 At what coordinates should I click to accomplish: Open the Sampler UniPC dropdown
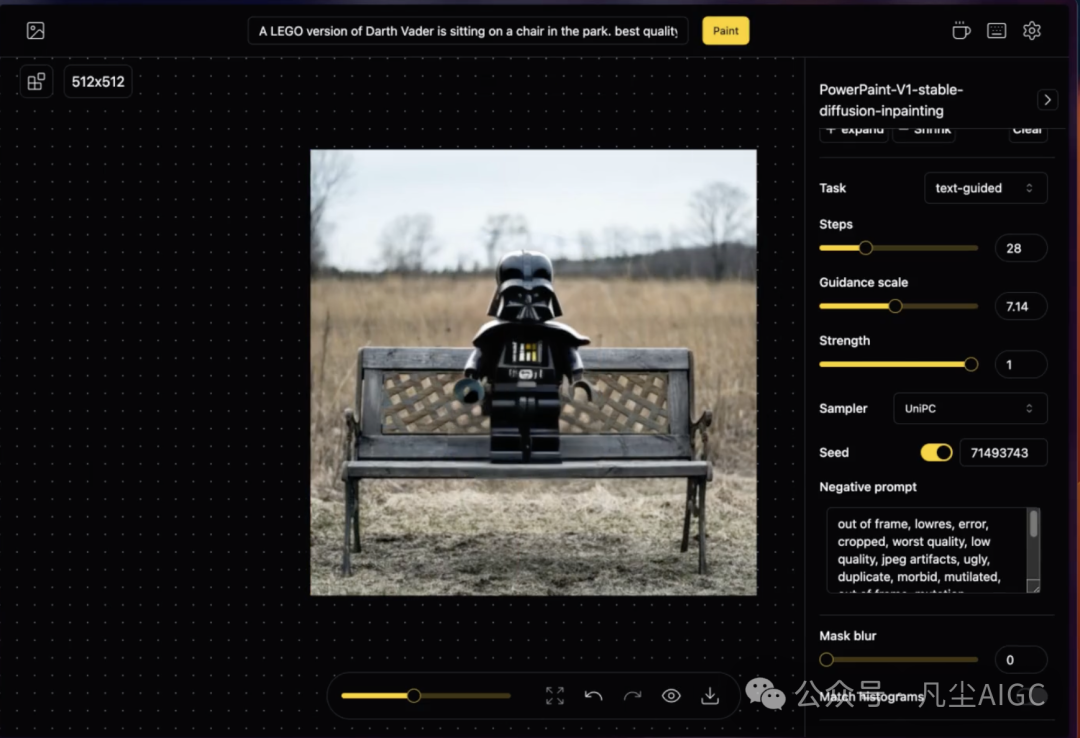point(970,408)
